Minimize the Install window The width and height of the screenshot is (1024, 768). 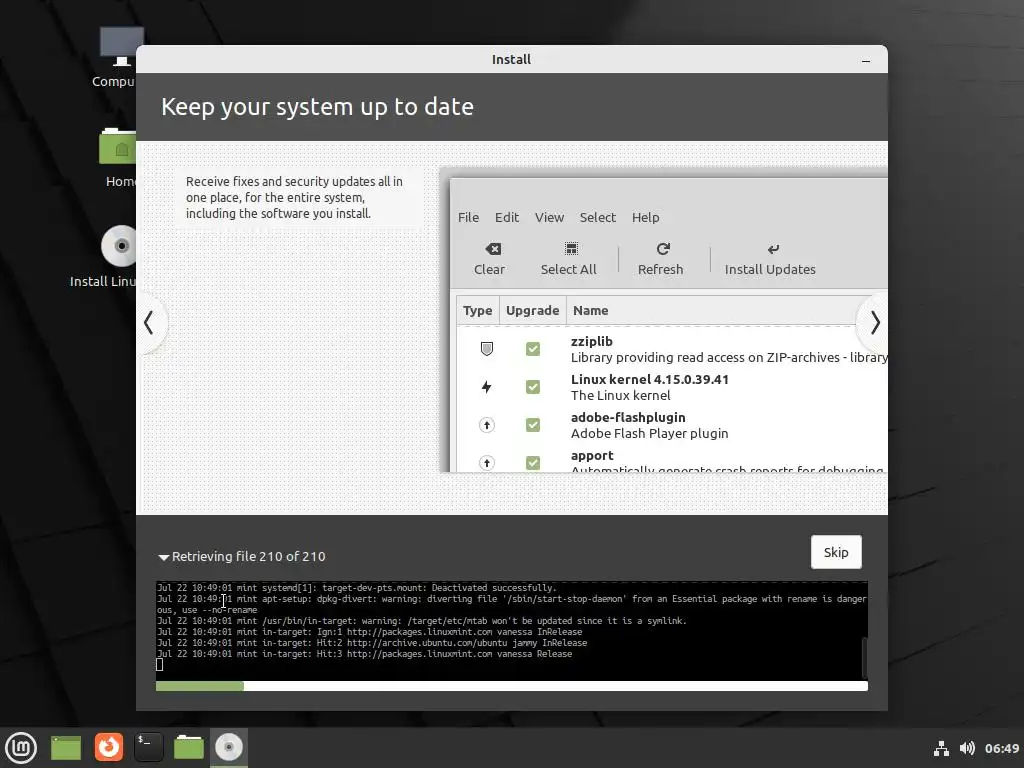866,60
